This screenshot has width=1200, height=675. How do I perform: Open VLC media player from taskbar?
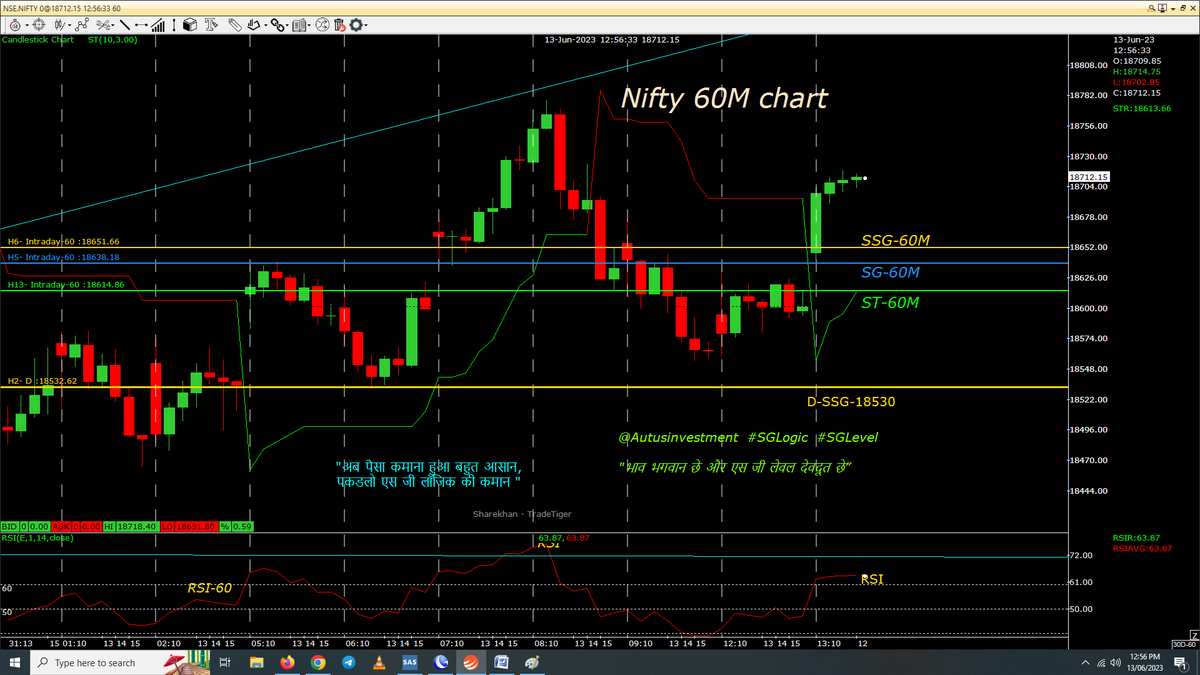379,662
